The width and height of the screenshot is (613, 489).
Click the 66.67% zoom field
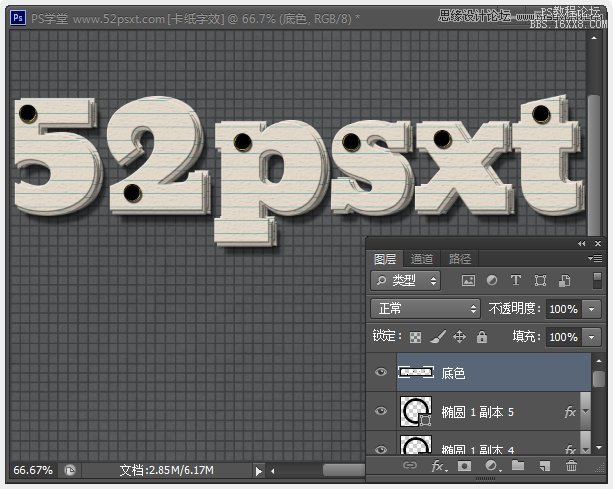[33, 470]
